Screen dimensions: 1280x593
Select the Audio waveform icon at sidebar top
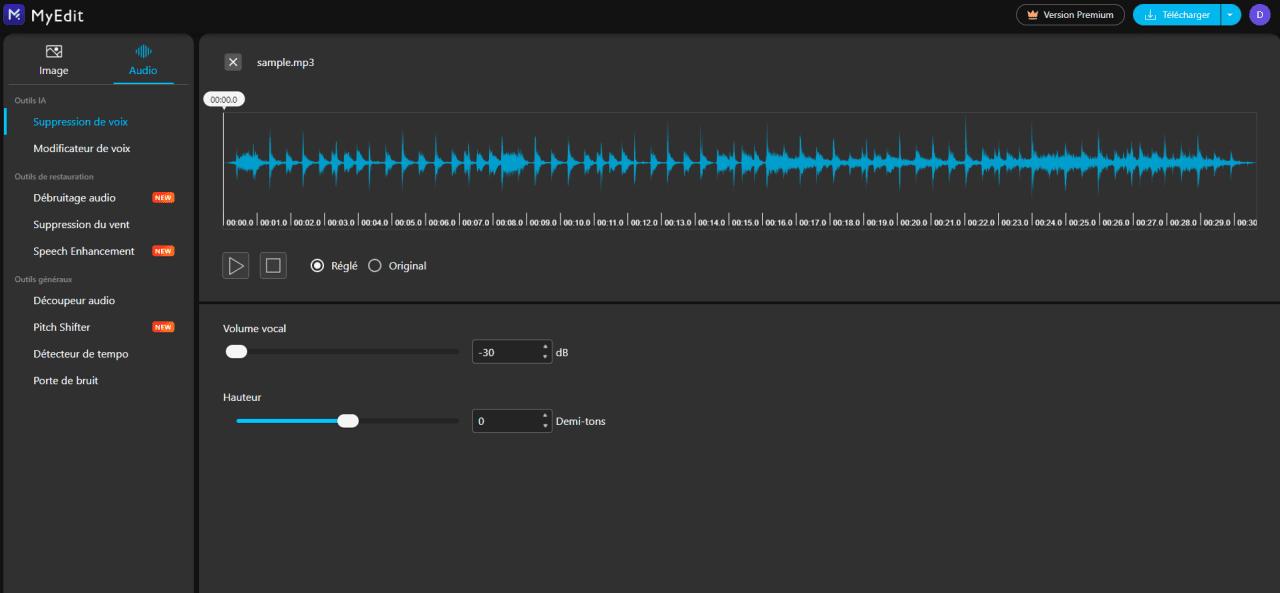tap(142, 50)
